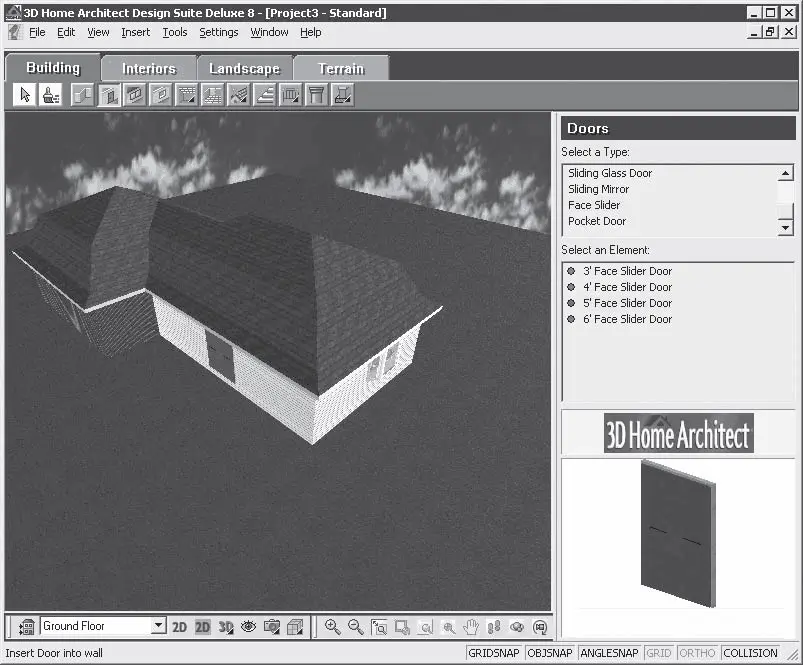Select 5' Face Slider Door element
The height and width of the screenshot is (665, 803).
pos(627,303)
